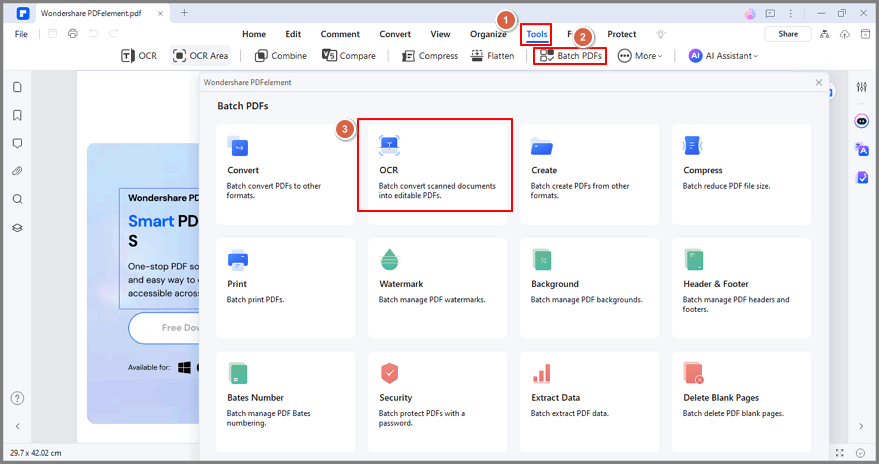Click the full screen icon in status bar

click(x=839, y=452)
